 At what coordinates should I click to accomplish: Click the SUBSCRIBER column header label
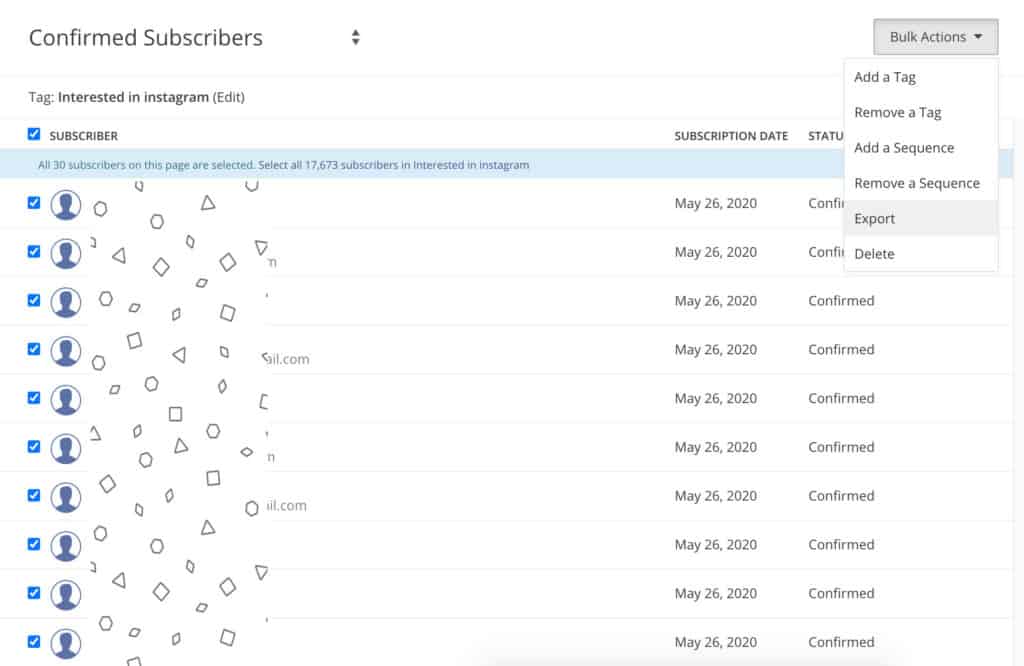coord(84,136)
